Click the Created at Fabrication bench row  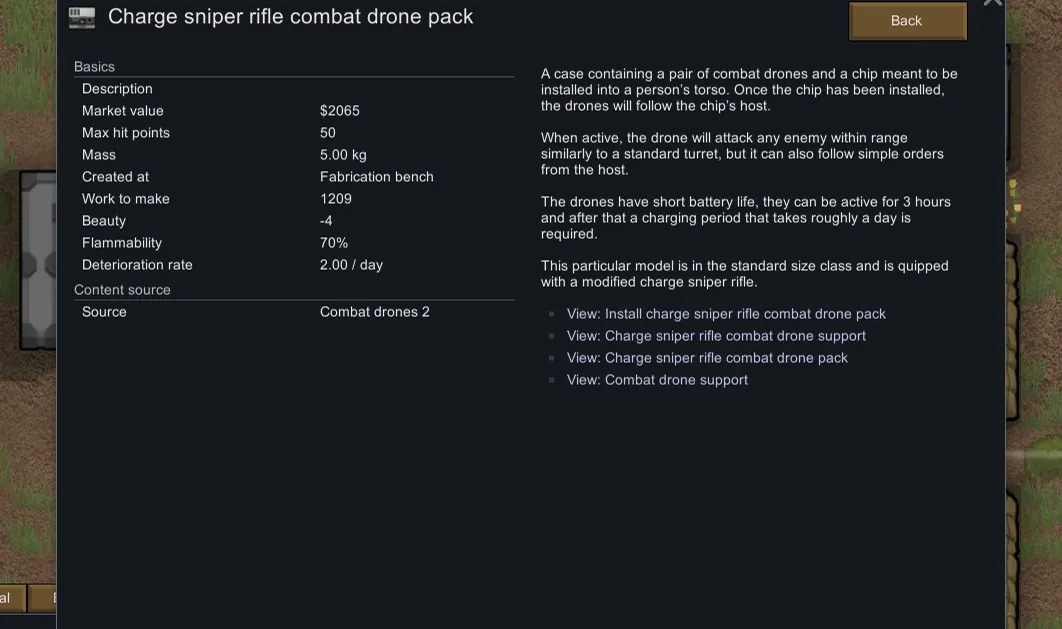(x=294, y=177)
